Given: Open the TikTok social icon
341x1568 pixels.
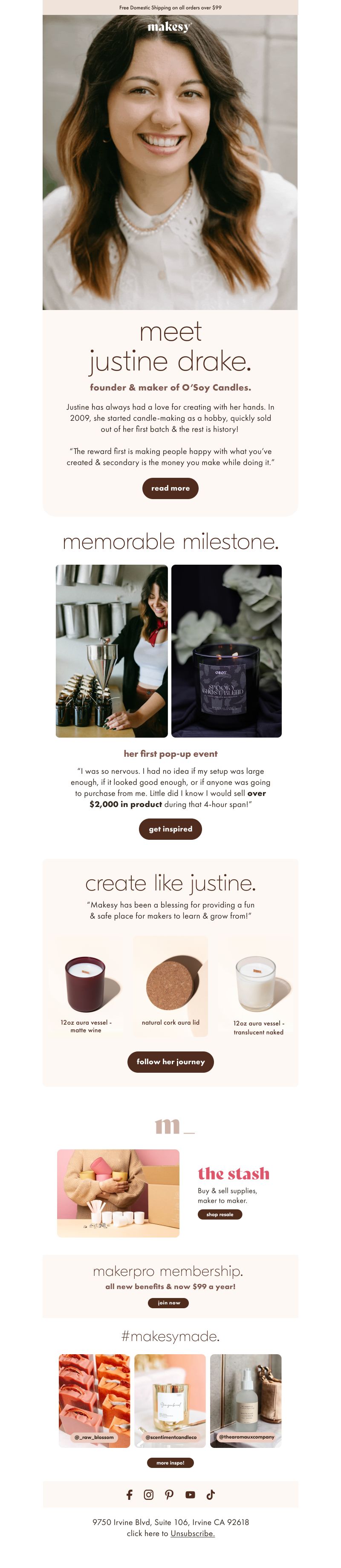Looking at the screenshot, I should pos(211,1494).
